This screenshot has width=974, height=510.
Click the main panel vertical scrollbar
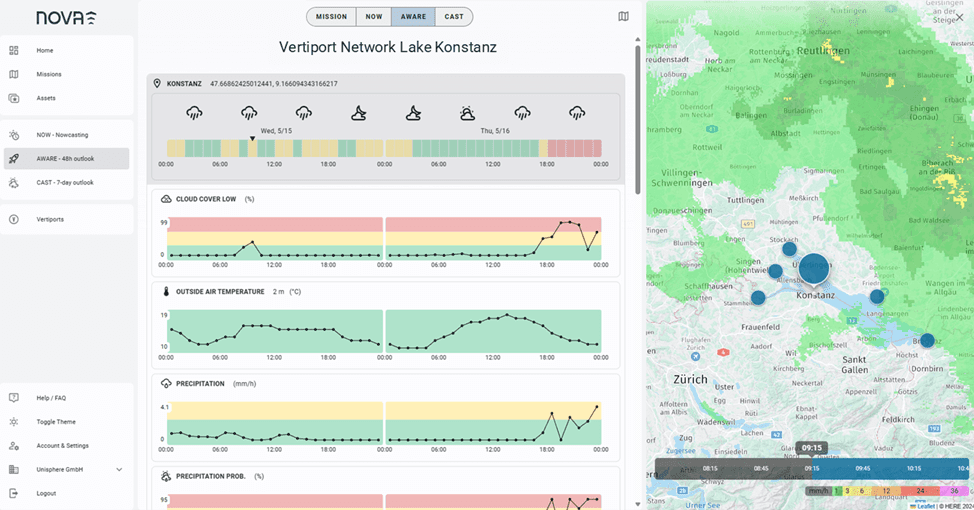tap(637, 120)
